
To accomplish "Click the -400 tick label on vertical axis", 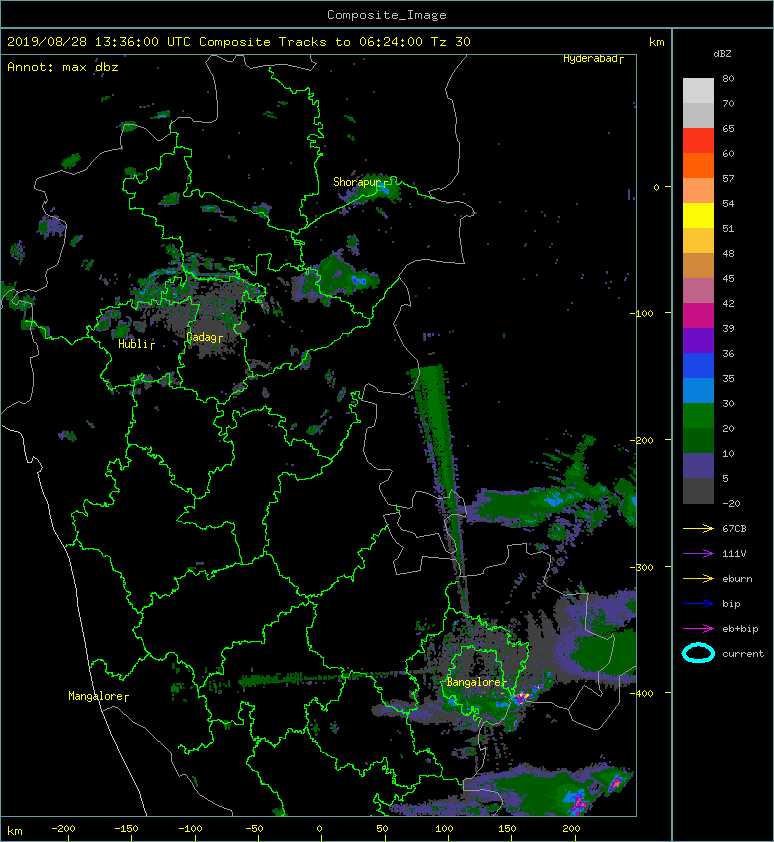I will (x=642, y=693).
